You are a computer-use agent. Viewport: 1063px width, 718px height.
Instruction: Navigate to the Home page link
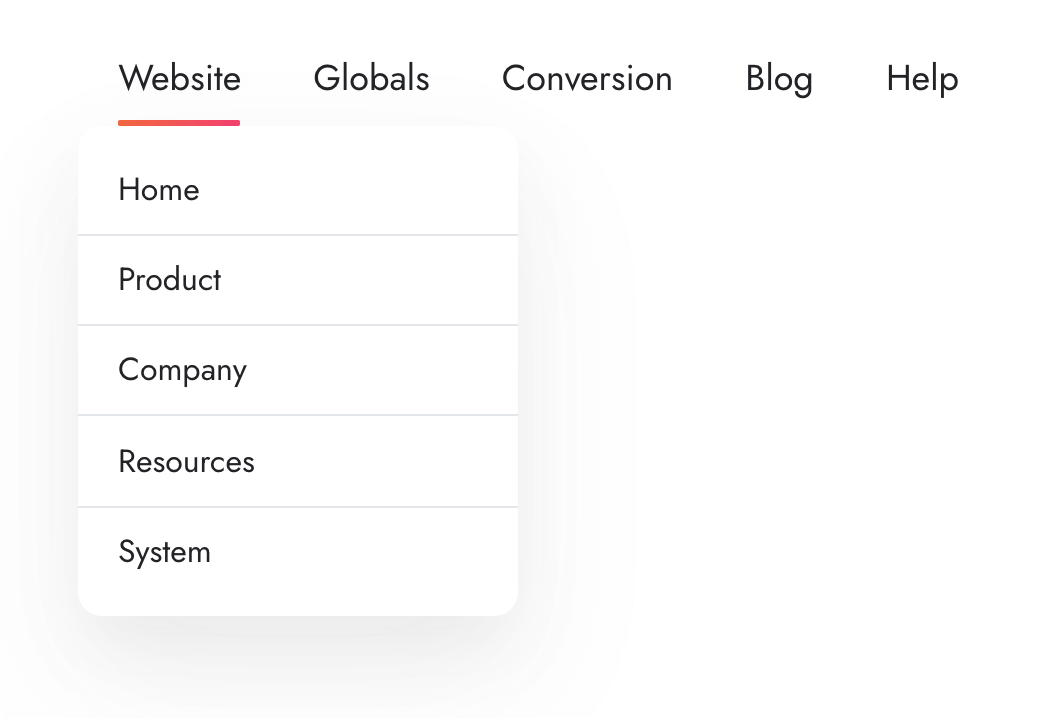tap(159, 190)
